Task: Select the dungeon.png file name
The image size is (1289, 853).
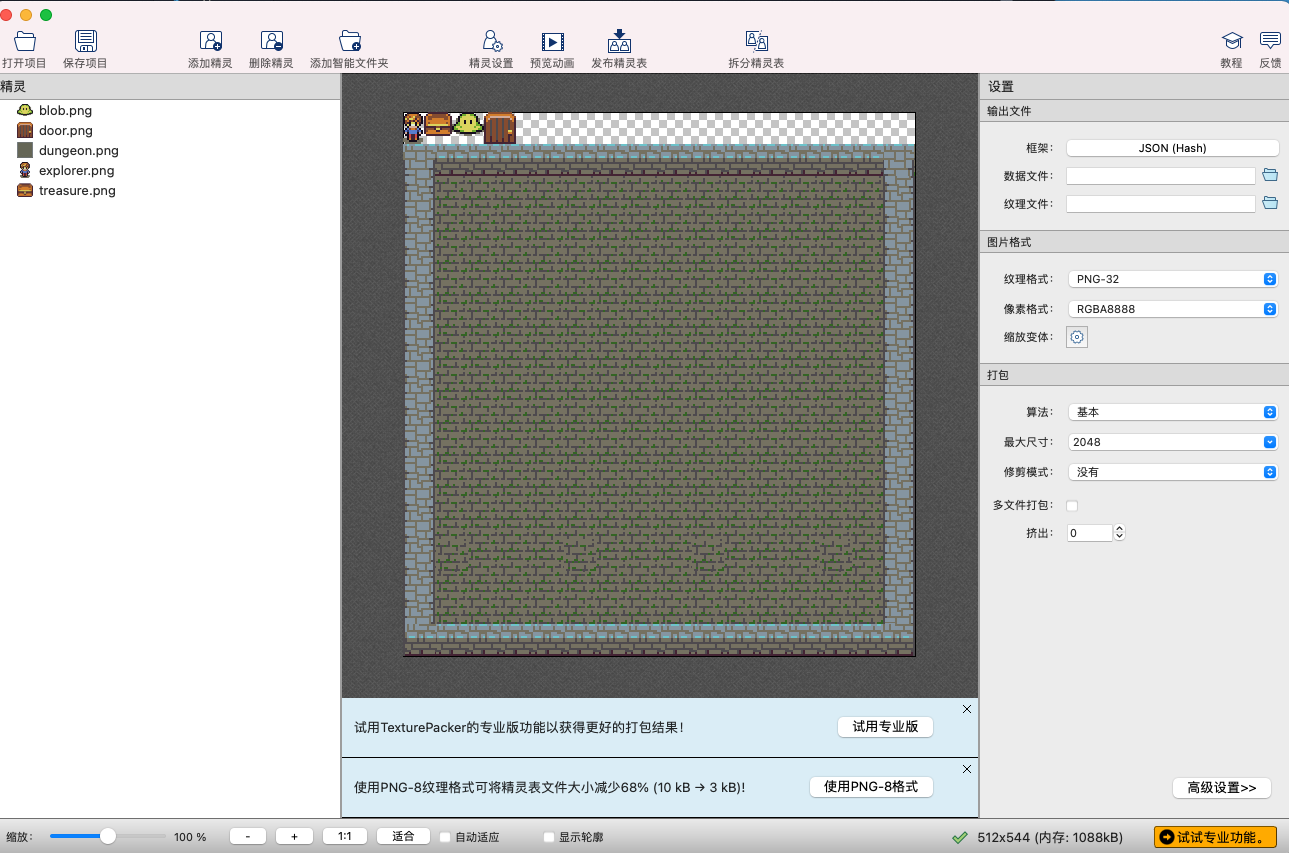Action: [79, 151]
